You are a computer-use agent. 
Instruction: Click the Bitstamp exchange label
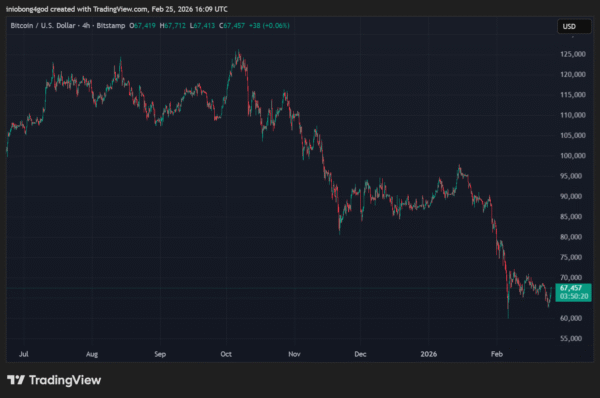(111, 26)
